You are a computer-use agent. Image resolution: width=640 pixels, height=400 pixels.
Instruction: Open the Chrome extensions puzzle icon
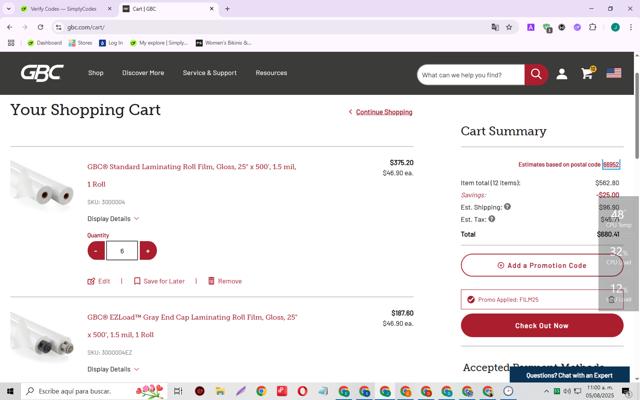[x=593, y=27]
